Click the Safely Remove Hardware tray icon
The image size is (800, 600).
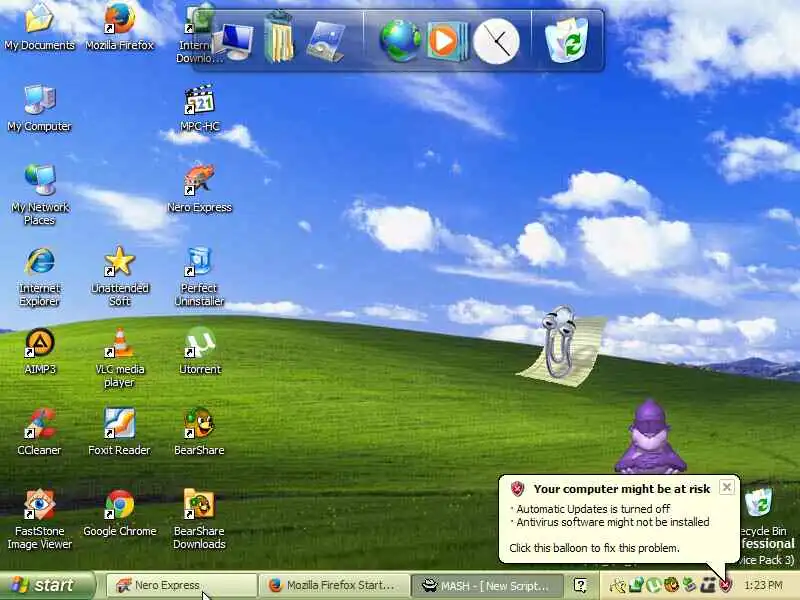point(689,585)
